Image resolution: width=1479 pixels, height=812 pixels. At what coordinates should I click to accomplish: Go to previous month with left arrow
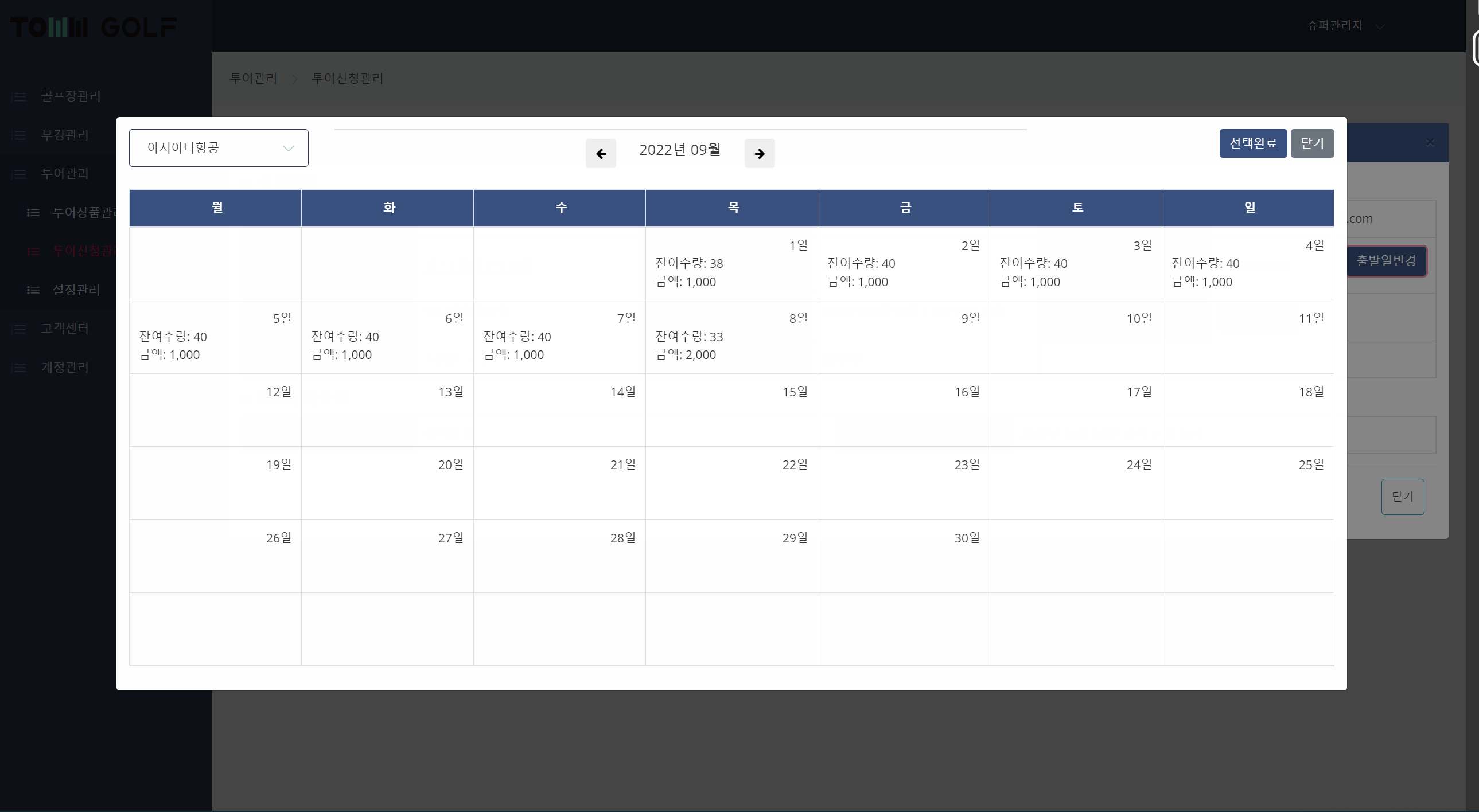pyautogui.click(x=601, y=153)
